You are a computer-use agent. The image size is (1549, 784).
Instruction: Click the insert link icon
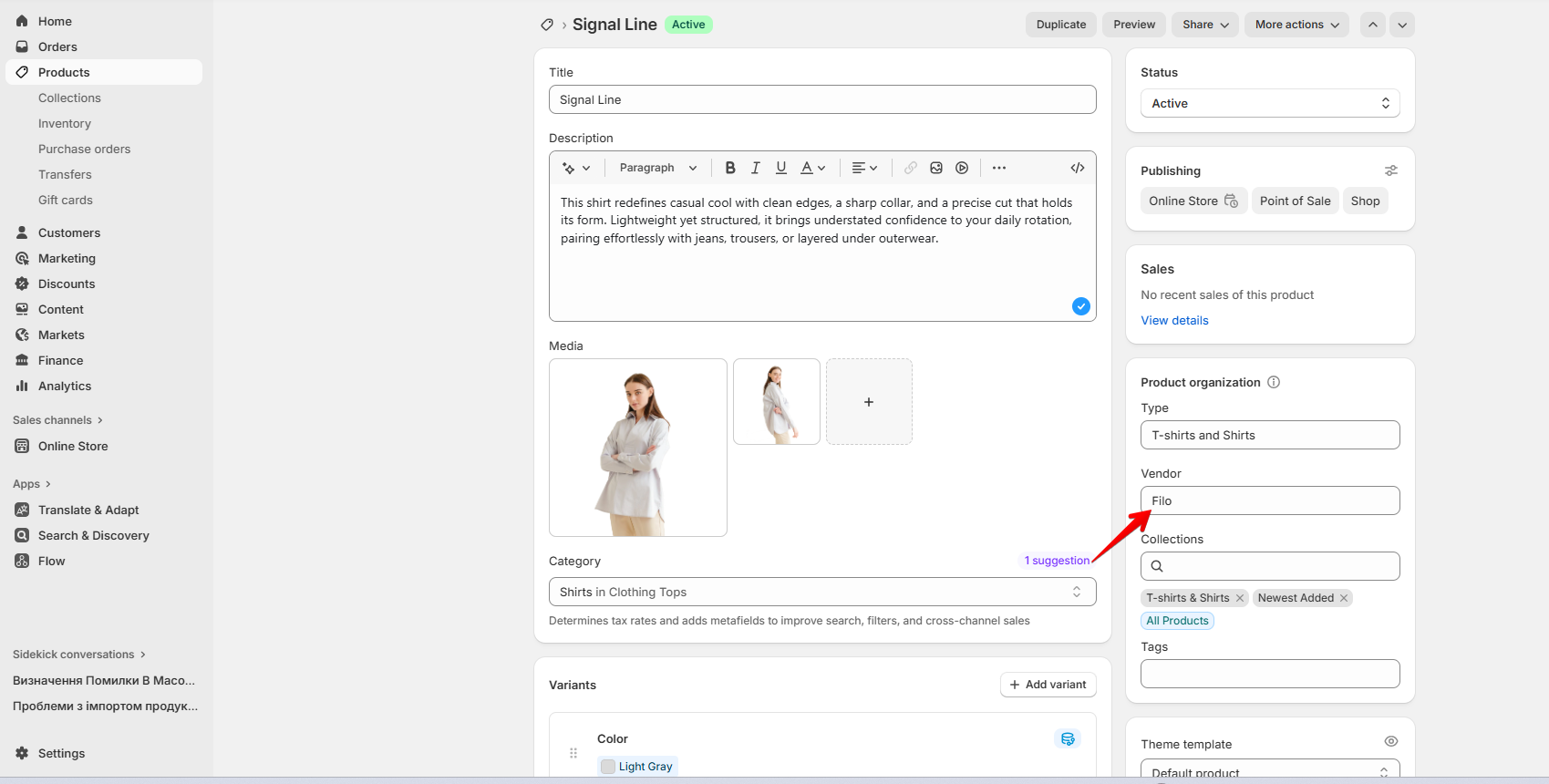[x=910, y=168]
